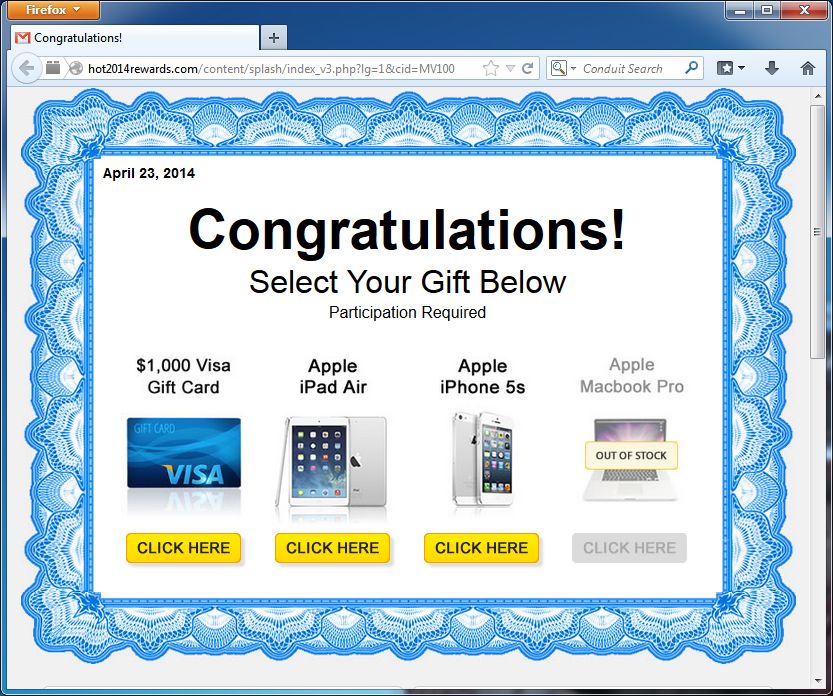
Task: Go back with the back arrow
Action: (26, 68)
